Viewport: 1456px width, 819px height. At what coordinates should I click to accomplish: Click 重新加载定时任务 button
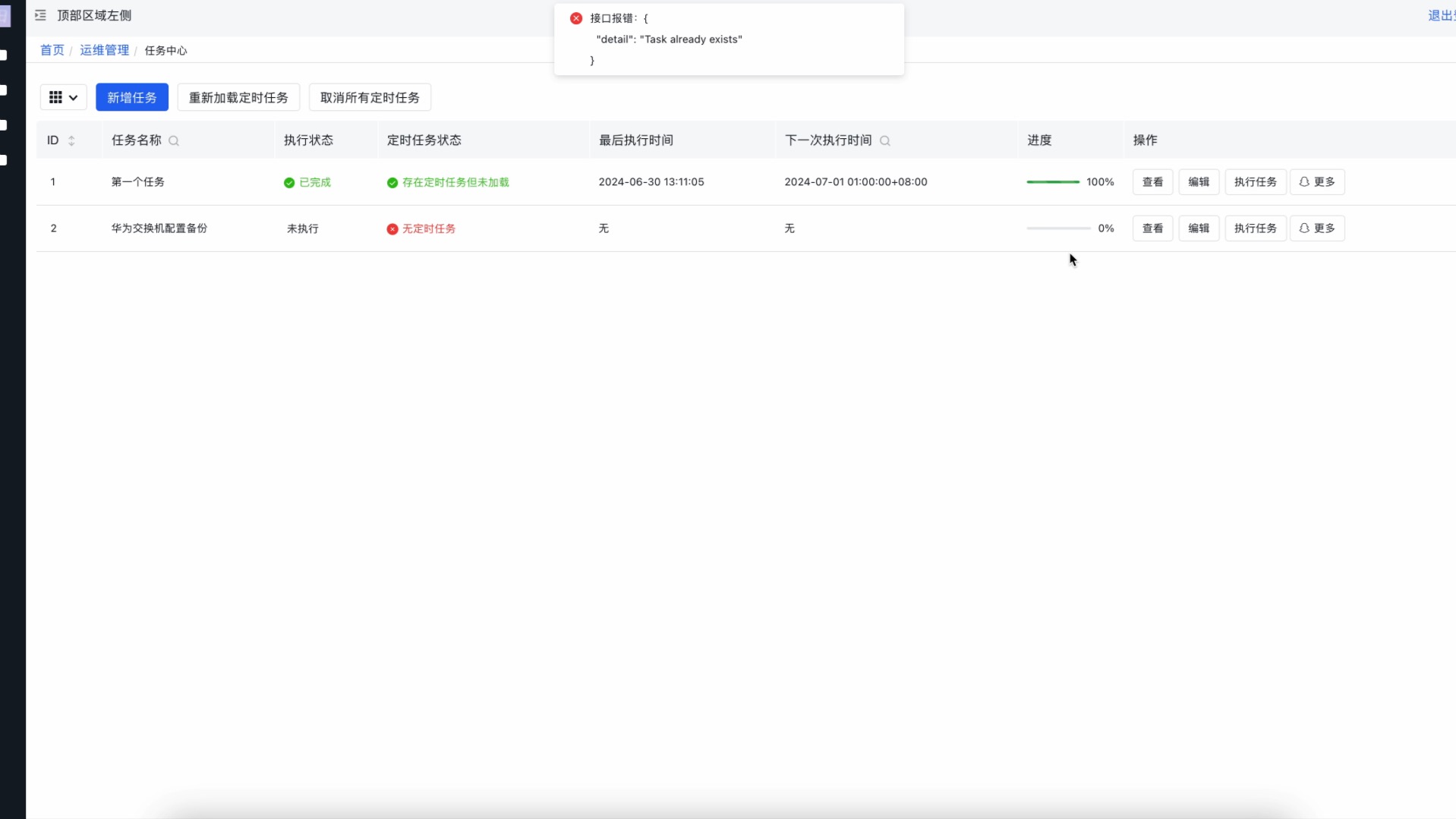pyautogui.click(x=238, y=97)
